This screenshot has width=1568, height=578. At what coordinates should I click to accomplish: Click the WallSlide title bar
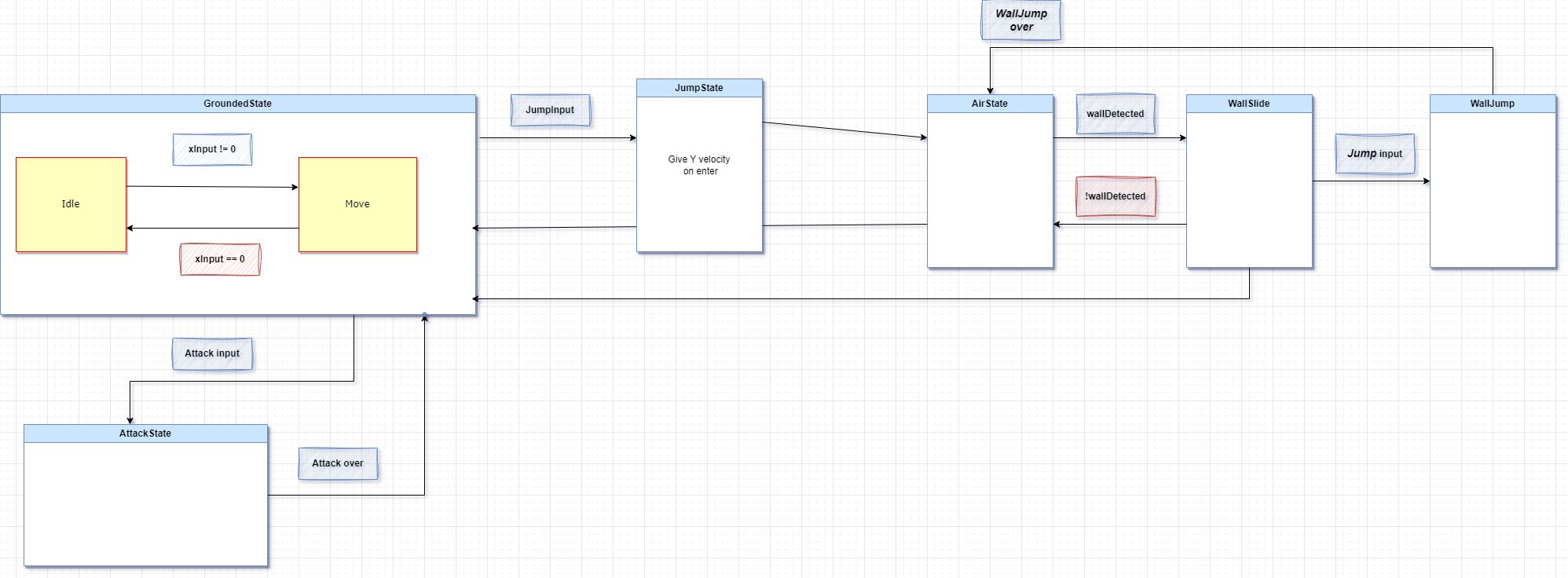[1248, 104]
